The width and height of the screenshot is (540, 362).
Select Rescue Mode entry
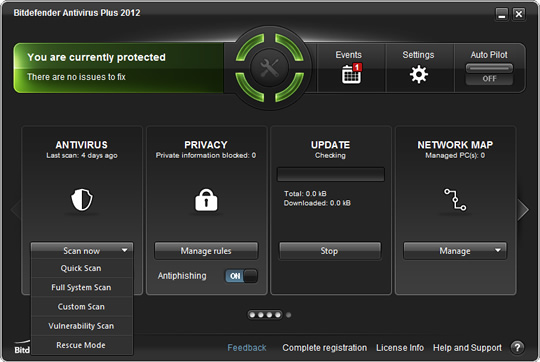82,345
